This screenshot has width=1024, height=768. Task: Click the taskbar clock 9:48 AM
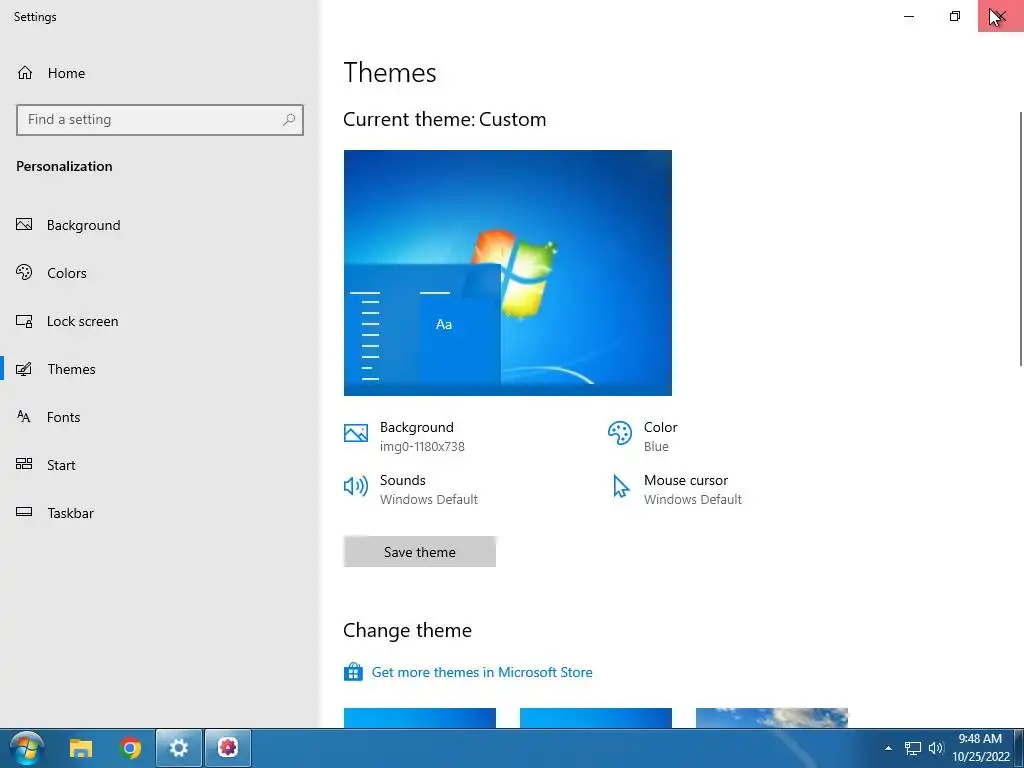(980, 748)
